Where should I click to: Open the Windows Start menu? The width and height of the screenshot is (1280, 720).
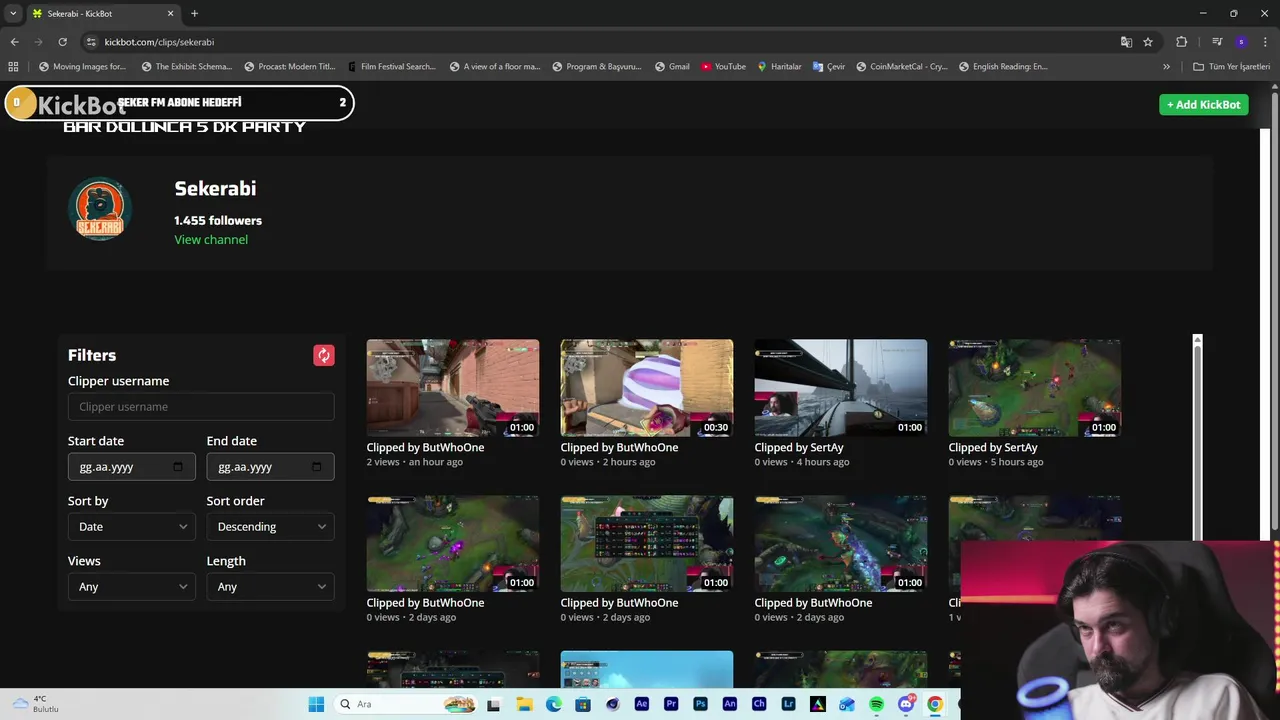(x=316, y=704)
